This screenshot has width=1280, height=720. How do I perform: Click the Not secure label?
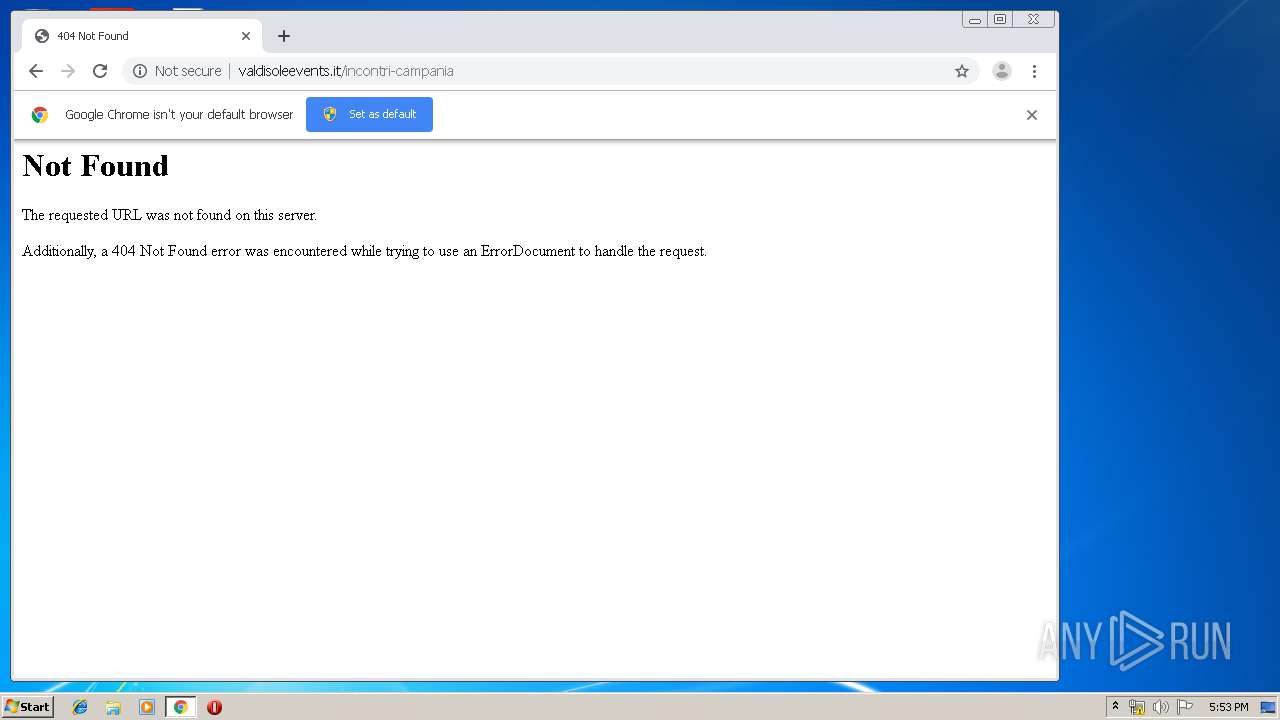188,71
